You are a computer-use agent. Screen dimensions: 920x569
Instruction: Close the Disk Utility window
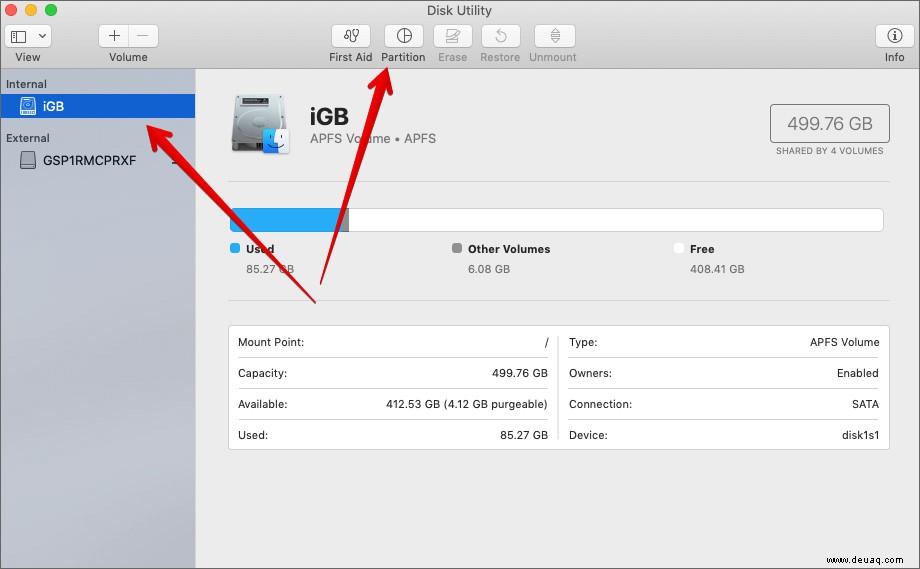click(x=11, y=10)
